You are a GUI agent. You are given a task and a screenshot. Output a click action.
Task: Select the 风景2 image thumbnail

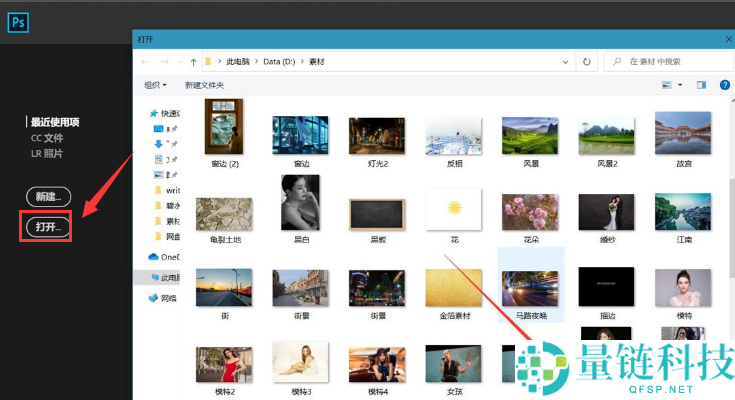(x=607, y=136)
